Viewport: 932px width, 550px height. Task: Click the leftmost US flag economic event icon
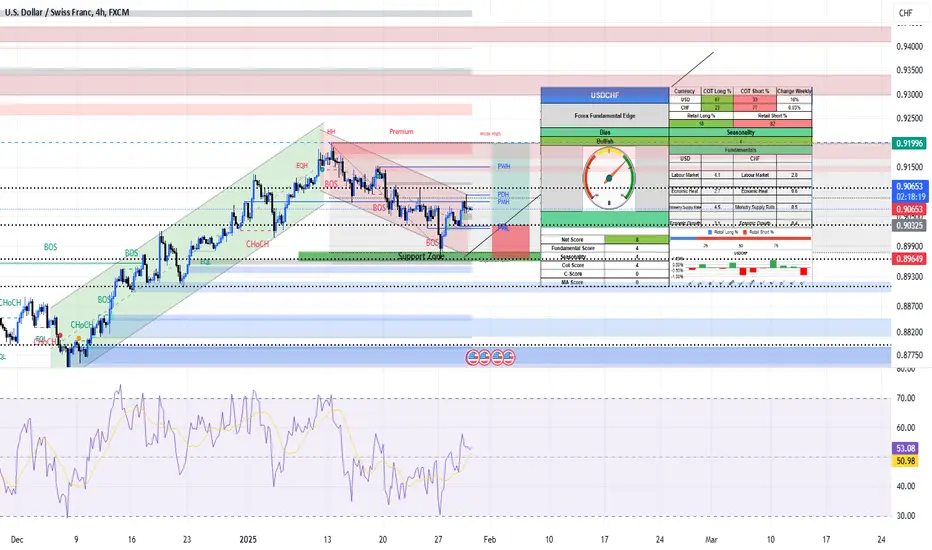pos(473,357)
